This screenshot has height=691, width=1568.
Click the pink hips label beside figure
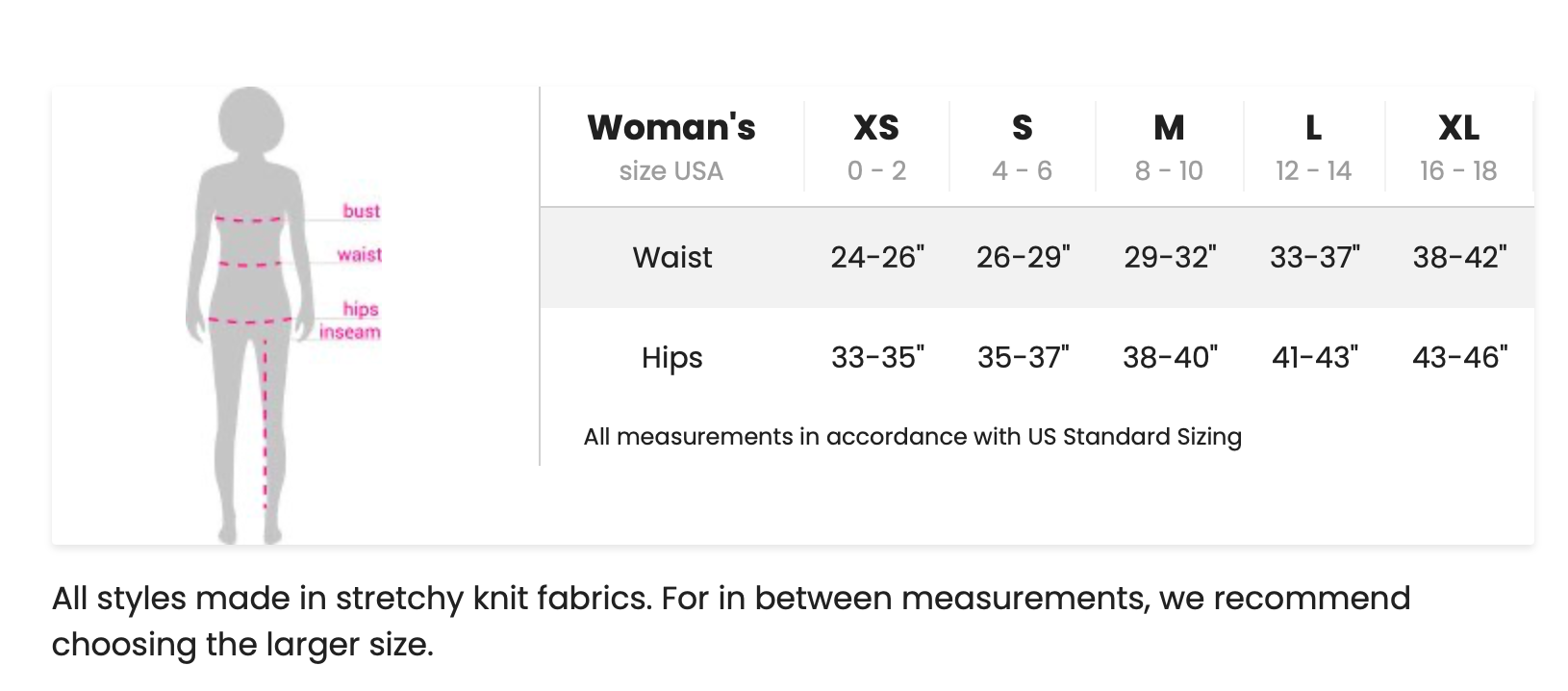point(361,309)
